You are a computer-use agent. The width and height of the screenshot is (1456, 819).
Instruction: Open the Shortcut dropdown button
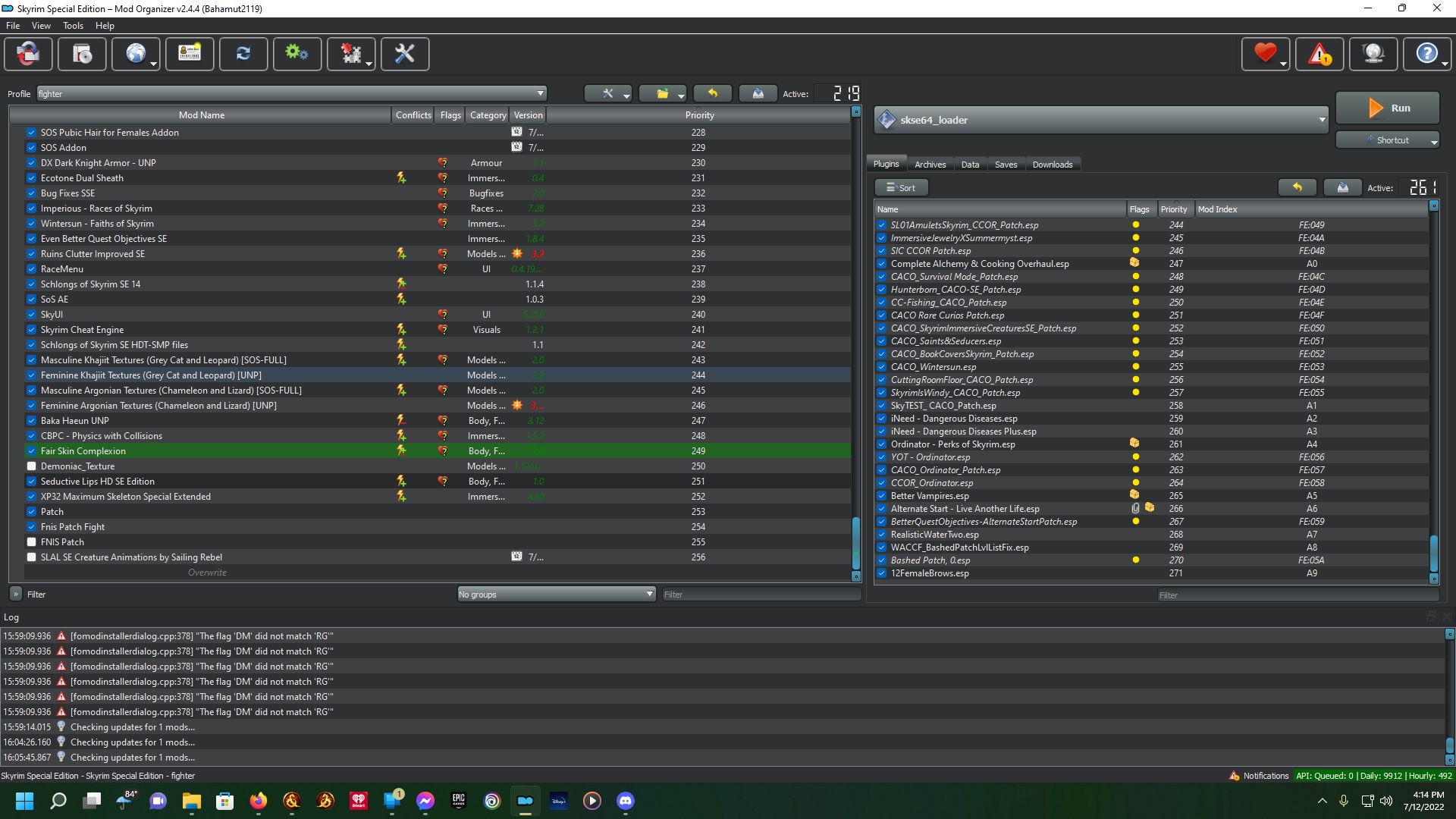(x=1388, y=140)
